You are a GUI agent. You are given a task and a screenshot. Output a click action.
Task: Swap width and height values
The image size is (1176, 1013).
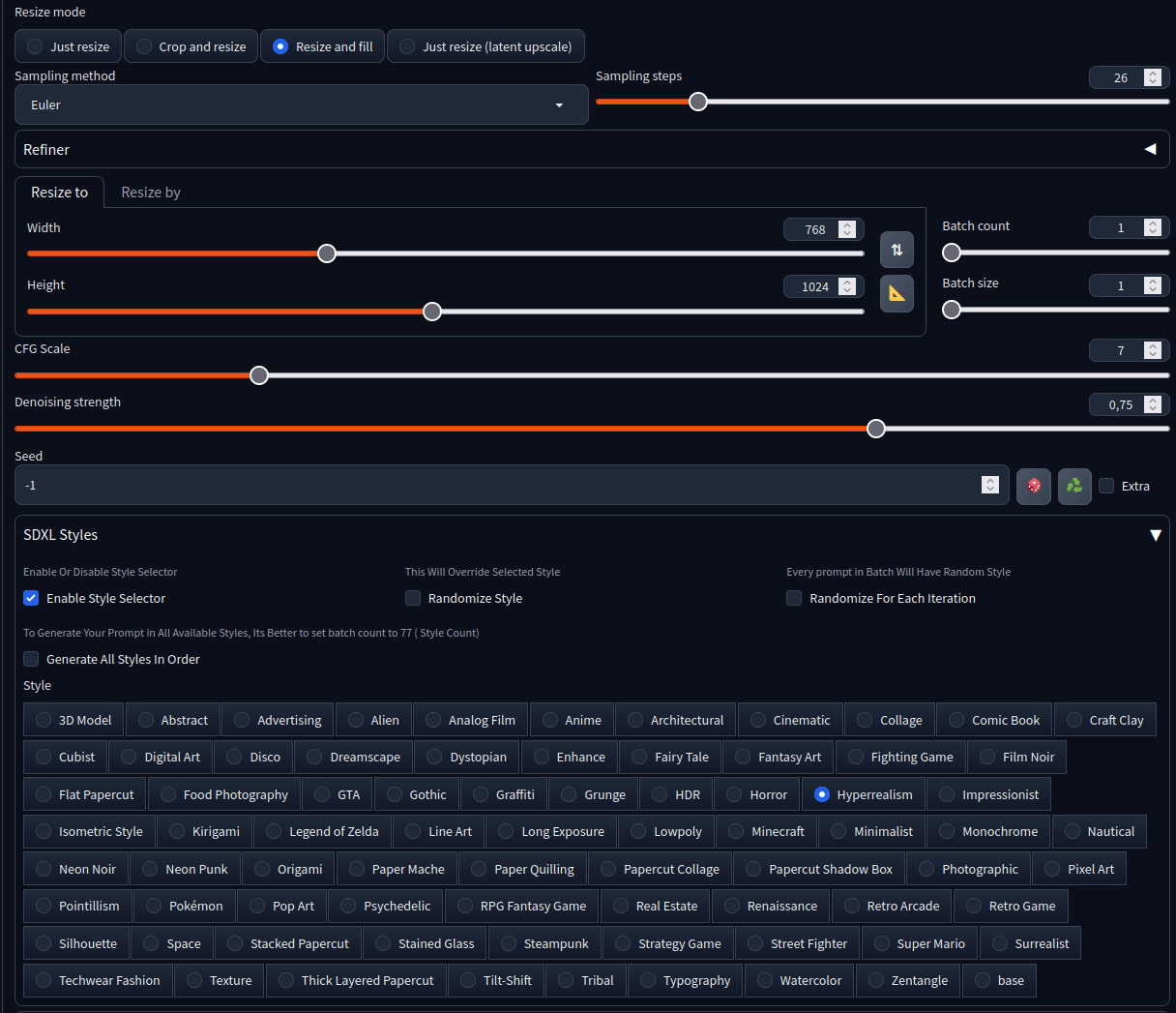pos(897,250)
